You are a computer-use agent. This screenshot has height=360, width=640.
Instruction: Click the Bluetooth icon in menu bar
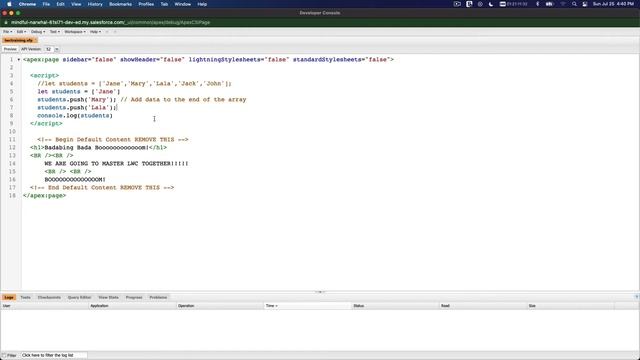coord(538,4)
